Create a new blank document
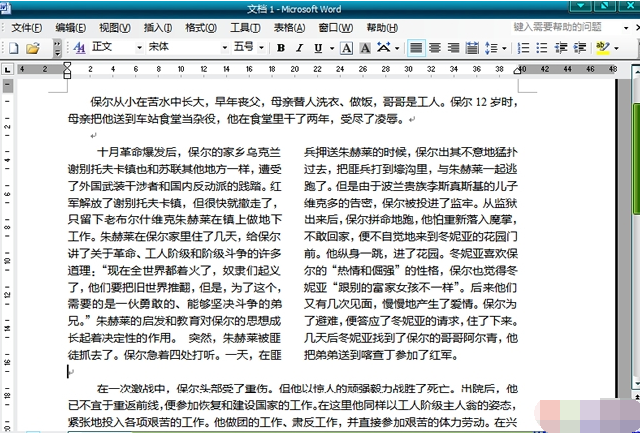Image resolution: width=640 pixels, height=433 pixels. (x=14, y=47)
